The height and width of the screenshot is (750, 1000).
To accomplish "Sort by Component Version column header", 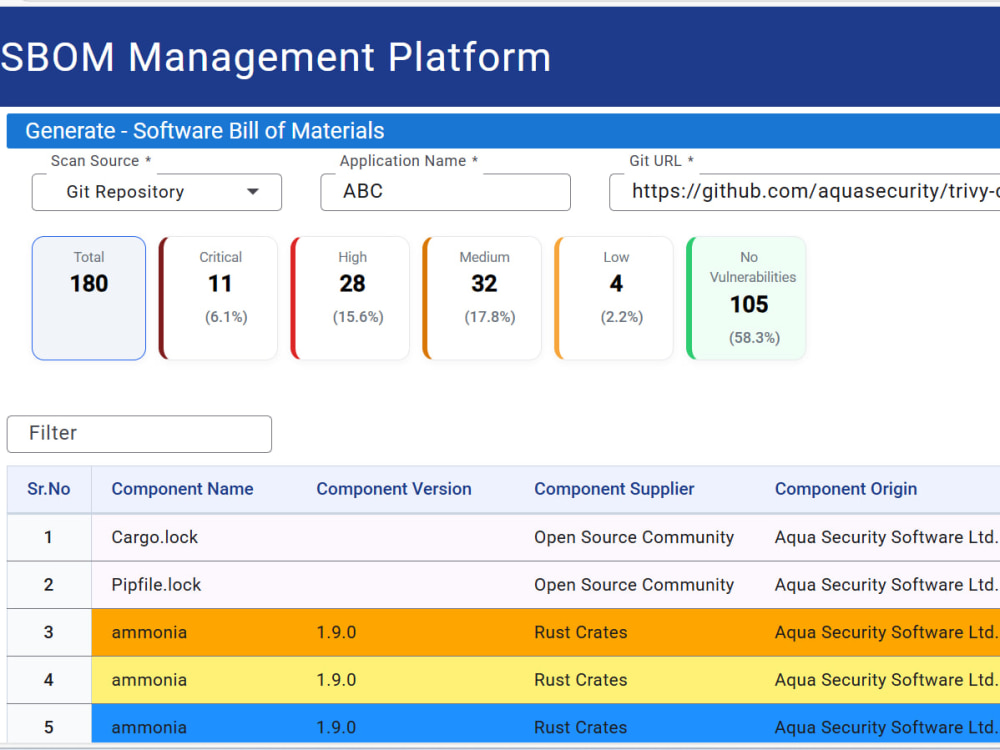I will [394, 489].
